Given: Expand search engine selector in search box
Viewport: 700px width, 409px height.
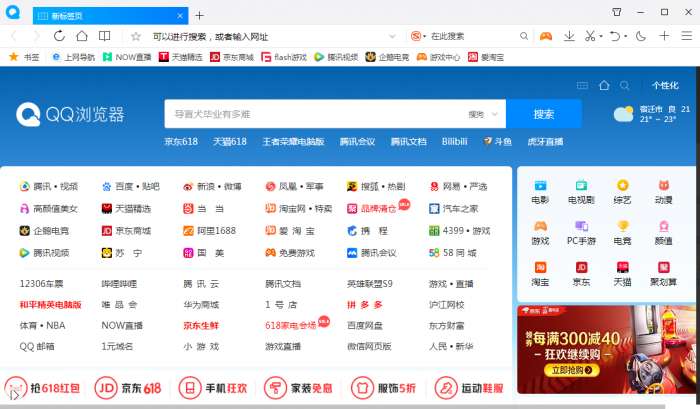Looking at the screenshot, I should [x=483, y=114].
